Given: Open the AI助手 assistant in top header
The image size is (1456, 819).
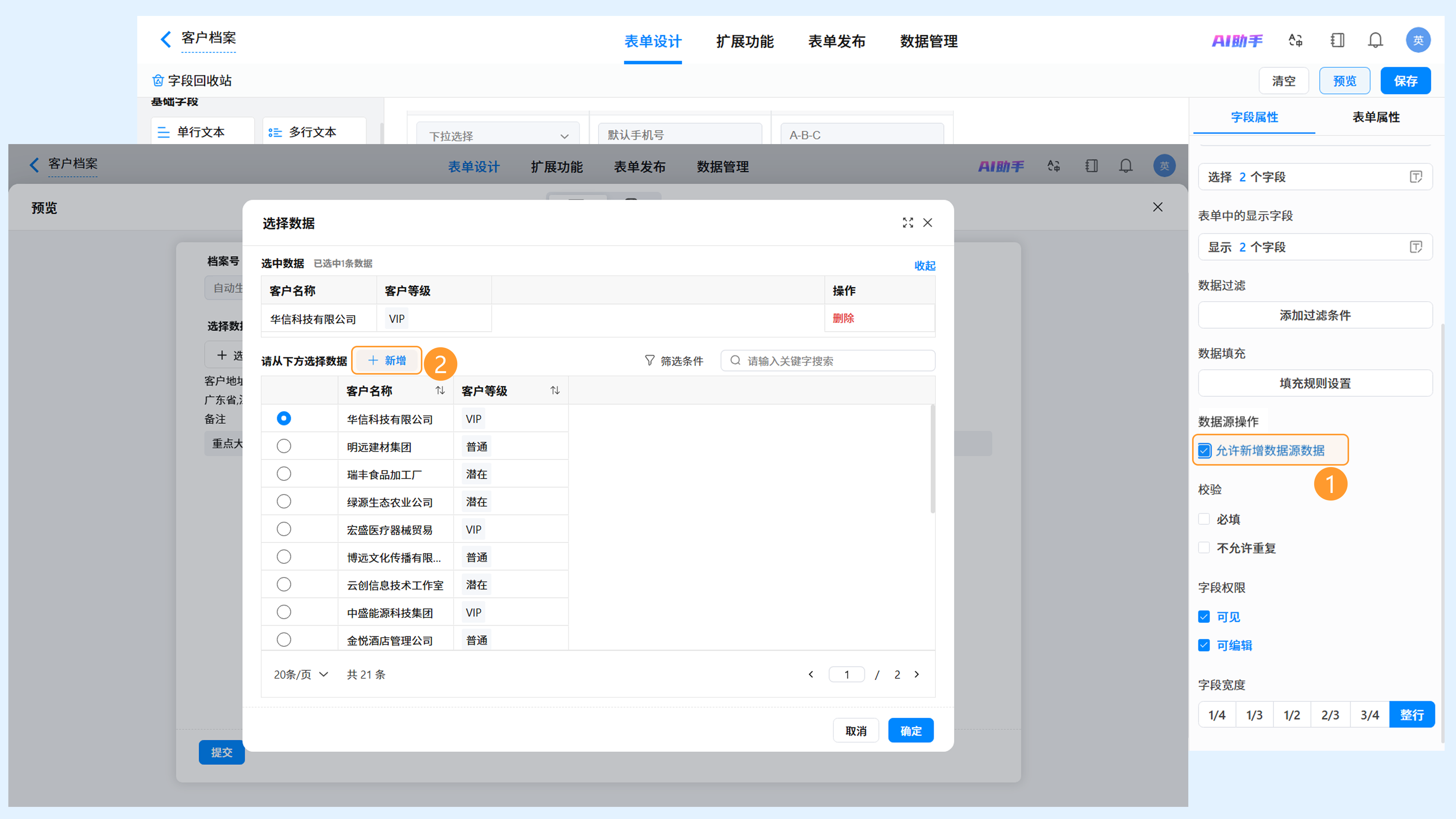Looking at the screenshot, I should (1237, 41).
